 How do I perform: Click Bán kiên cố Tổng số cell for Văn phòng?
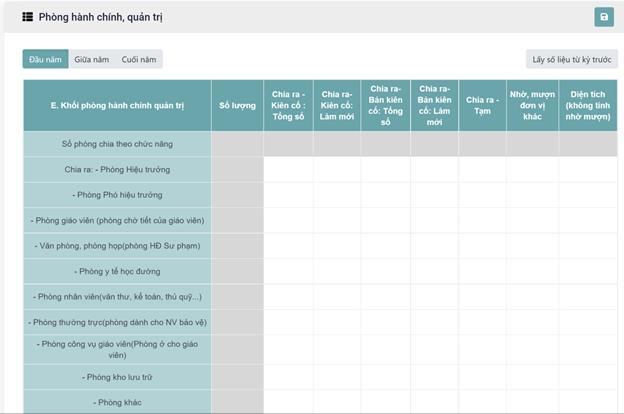coord(385,246)
